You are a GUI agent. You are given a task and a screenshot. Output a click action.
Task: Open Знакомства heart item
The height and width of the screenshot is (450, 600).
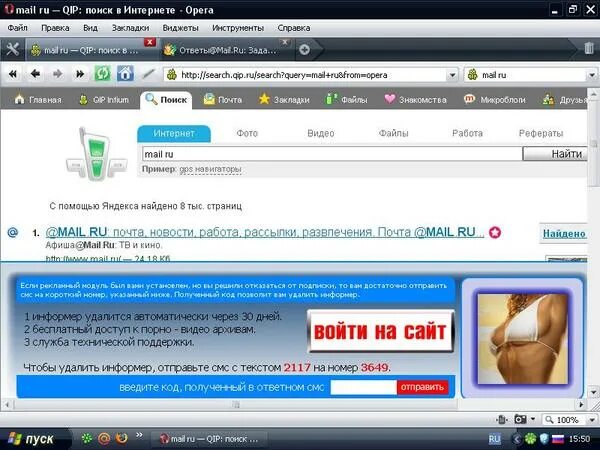[x=415, y=100]
